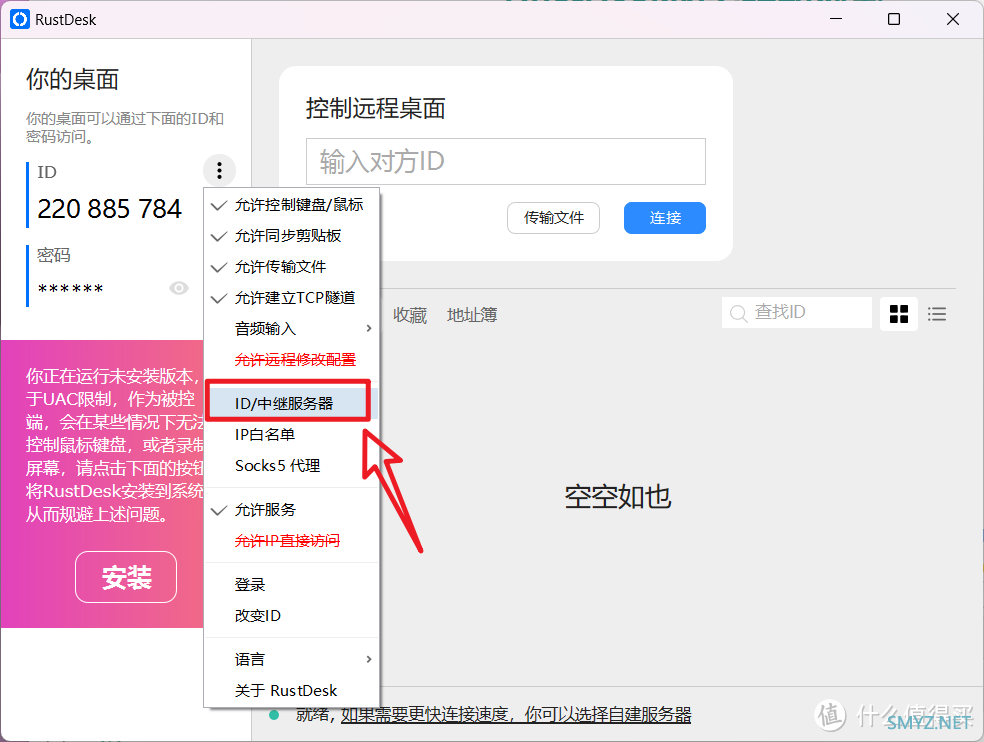This screenshot has height=742, width=984.
Task: Switch to the 收藏 favorites tab
Action: pyautogui.click(x=410, y=315)
